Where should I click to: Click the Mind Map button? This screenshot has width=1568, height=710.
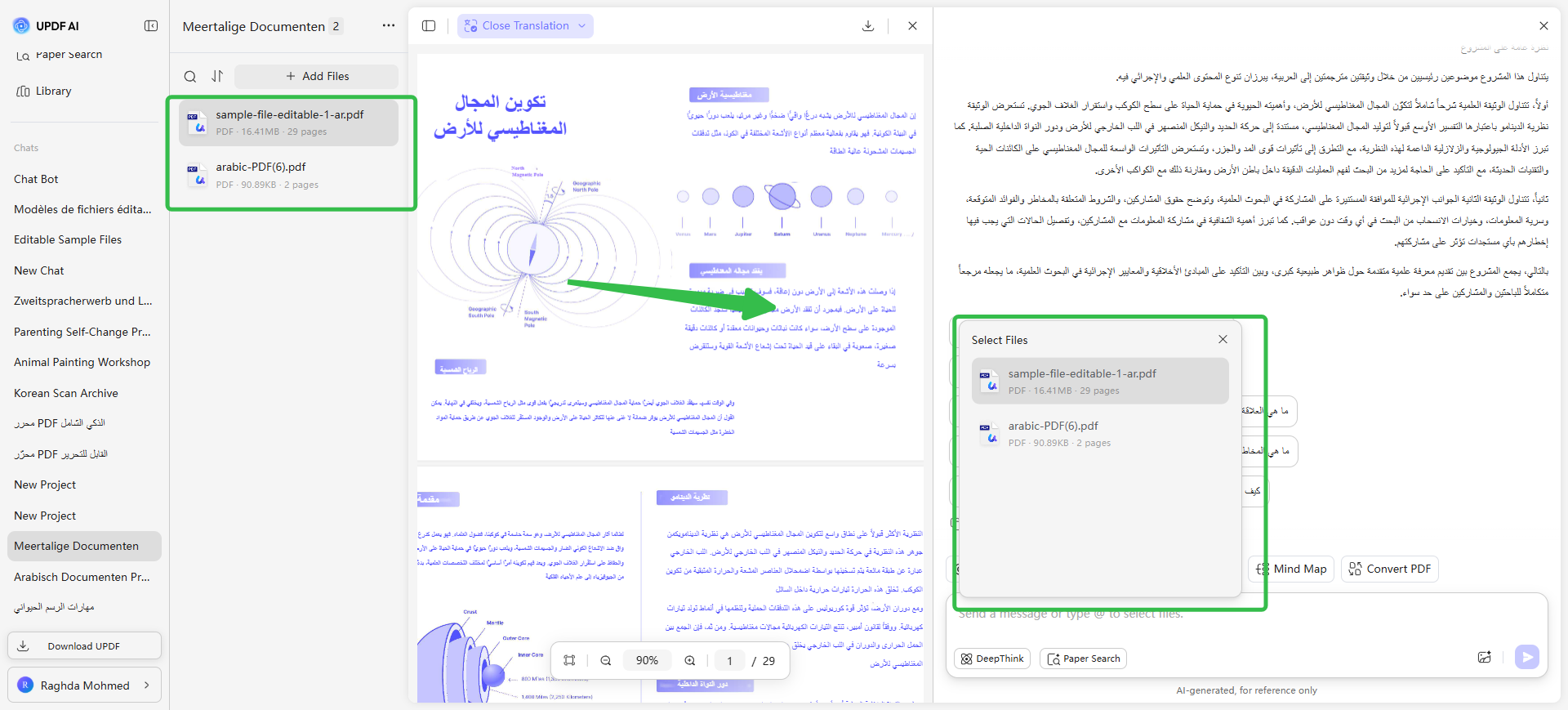[1292, 569]
